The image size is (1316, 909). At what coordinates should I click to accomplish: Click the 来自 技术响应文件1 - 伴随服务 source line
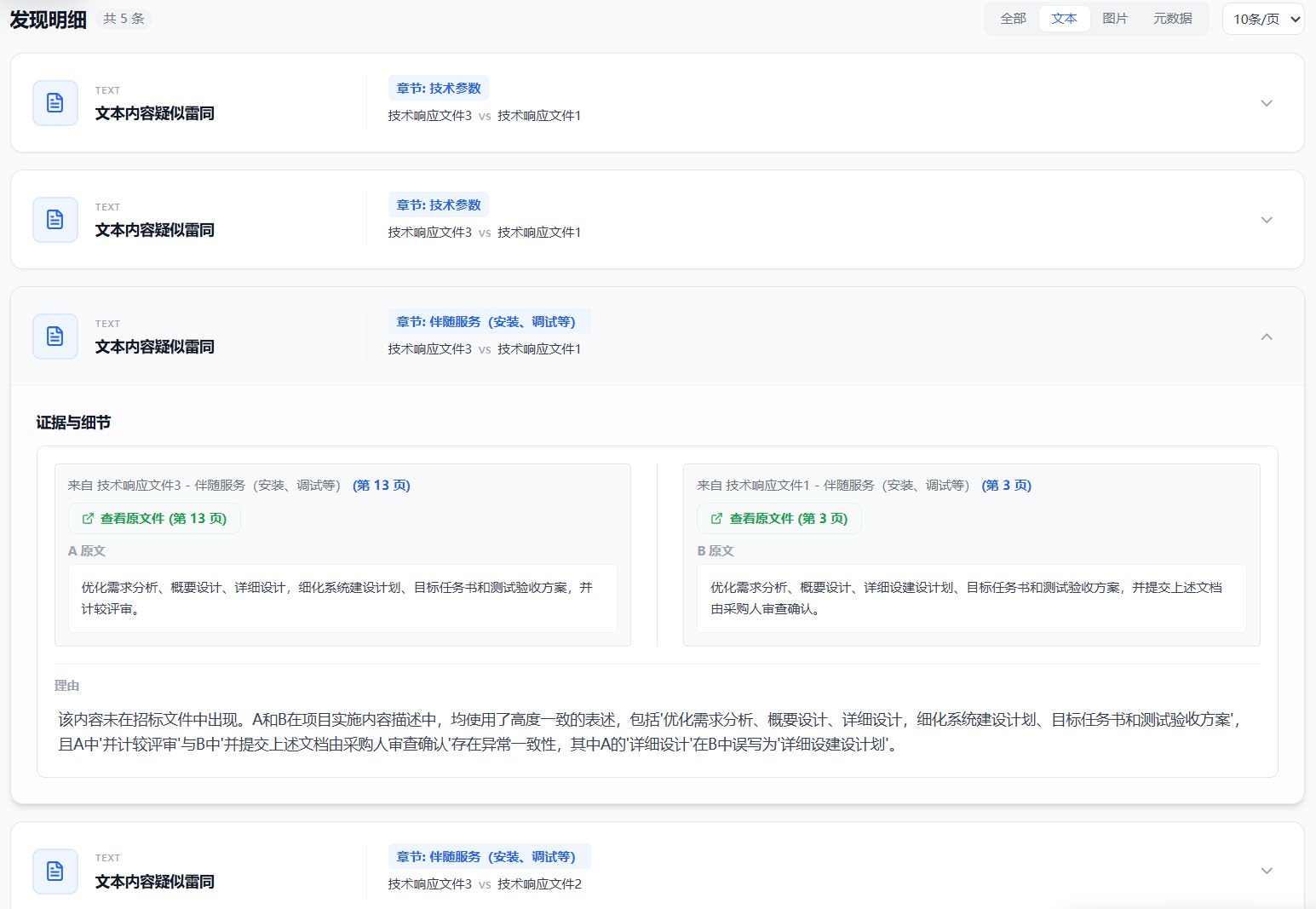tap(833, 486)
